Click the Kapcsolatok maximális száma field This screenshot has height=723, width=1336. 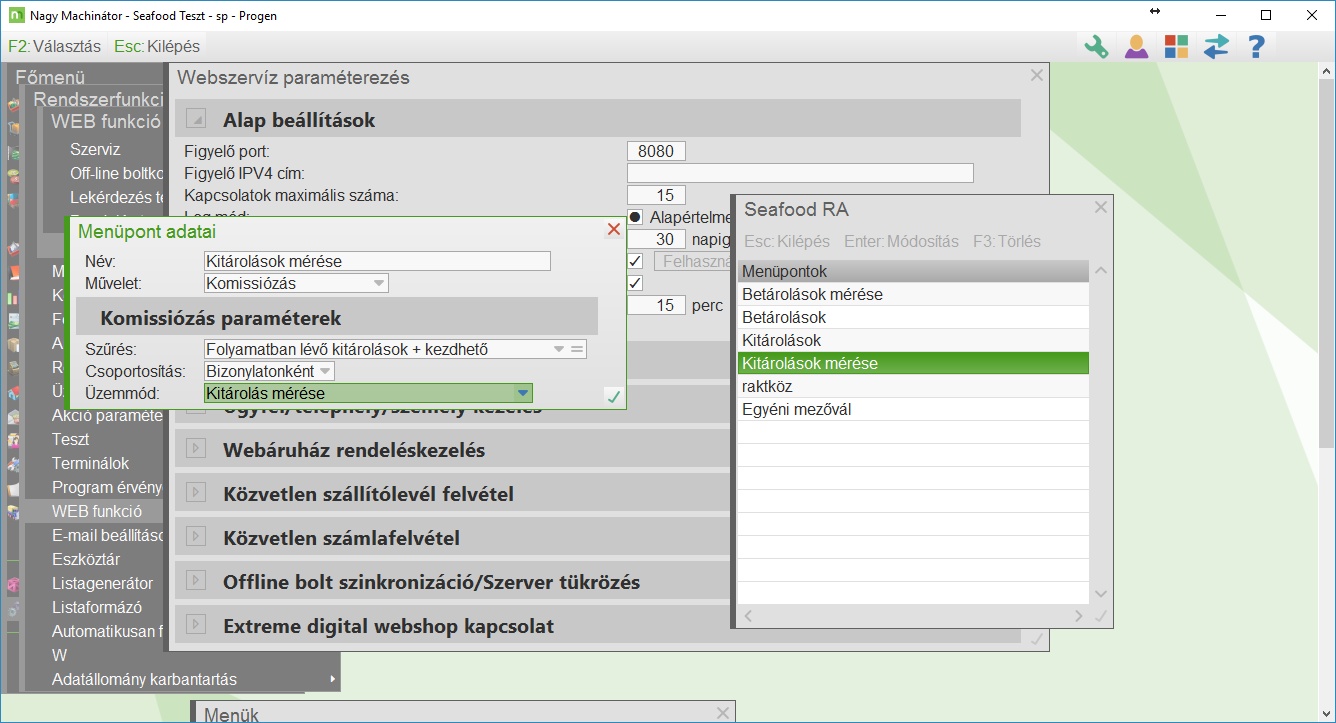point(656,195)
